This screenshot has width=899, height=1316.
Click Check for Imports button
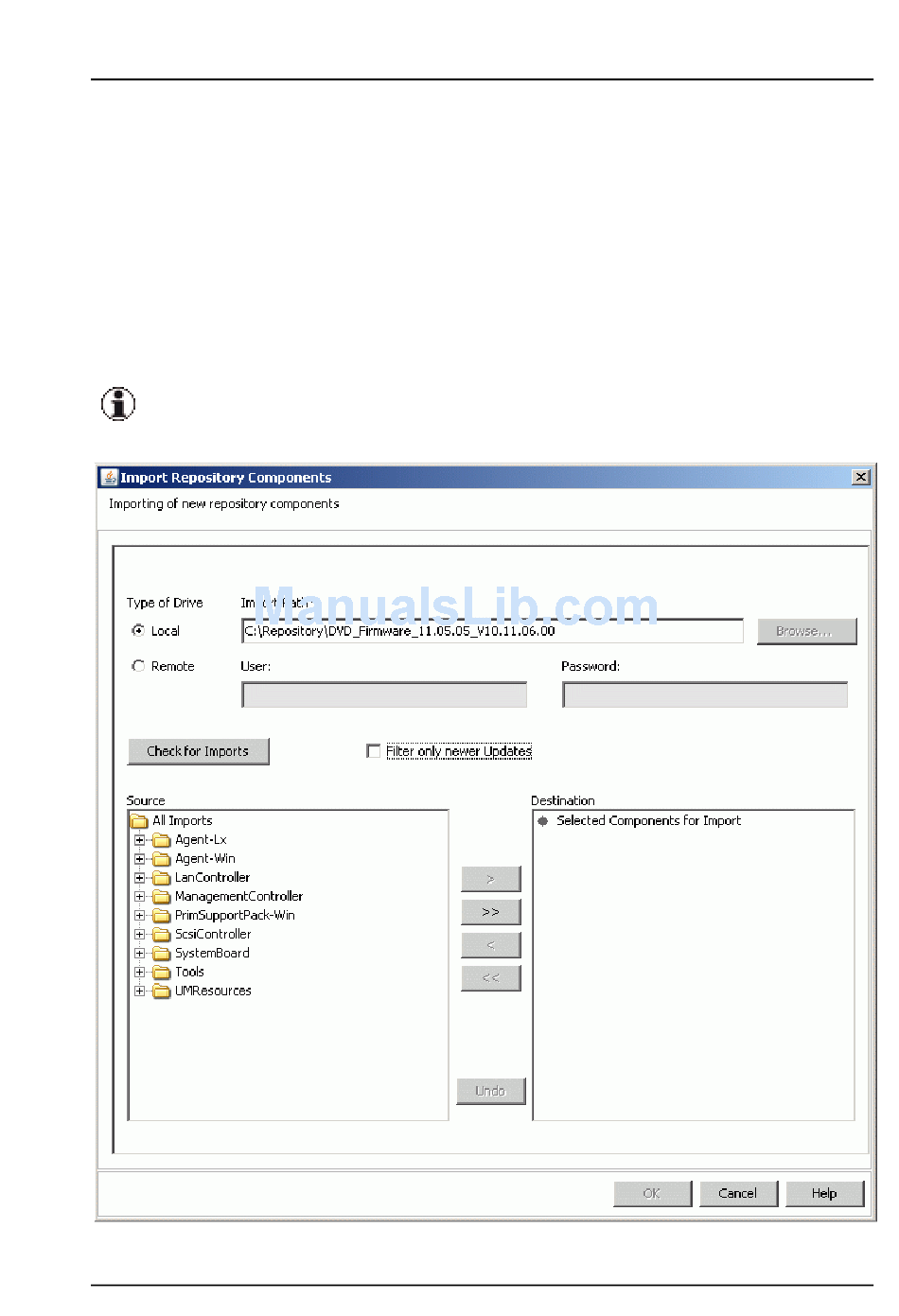coord(198,751)
